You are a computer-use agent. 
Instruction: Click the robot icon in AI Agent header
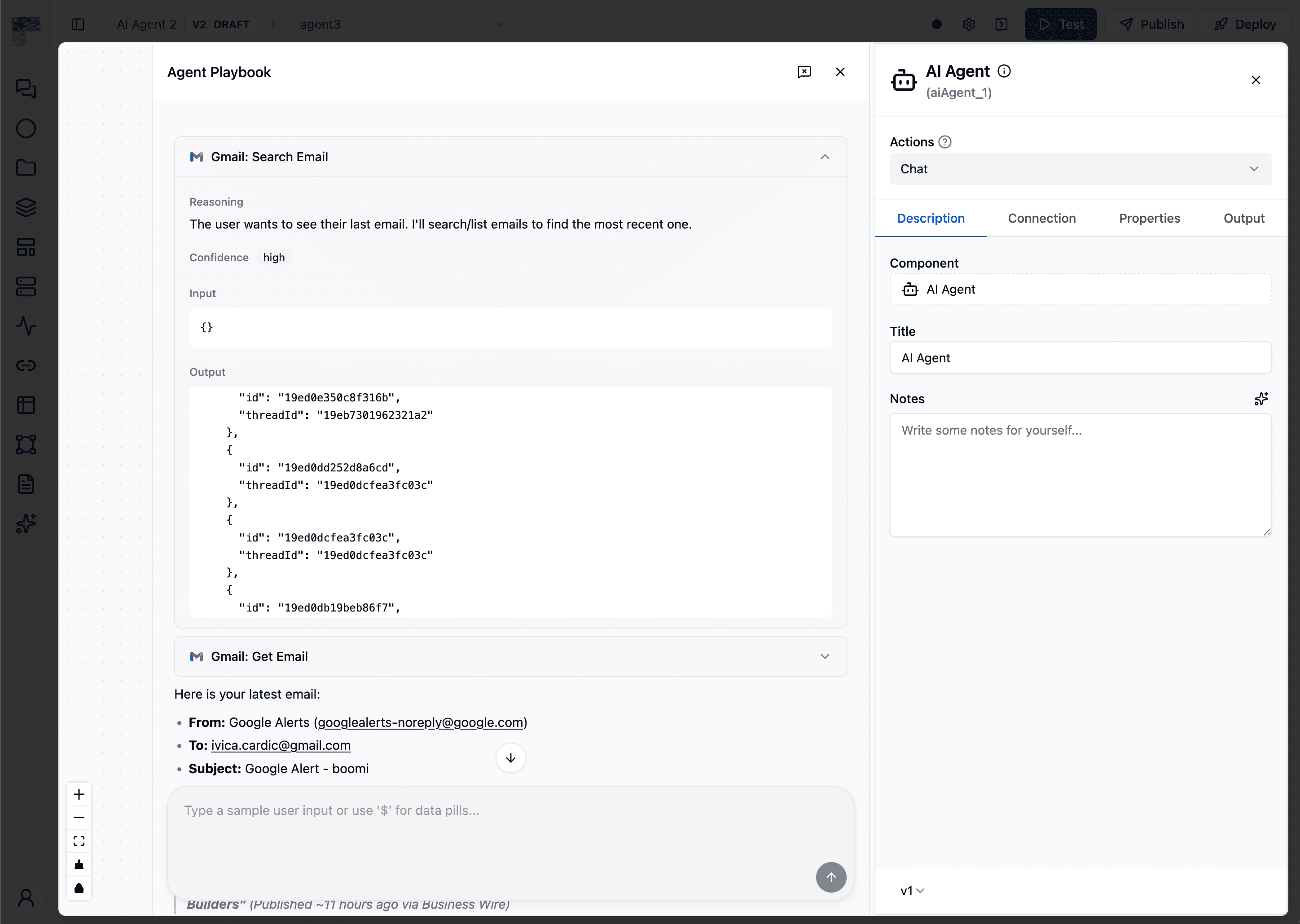(x=904, y=80)
